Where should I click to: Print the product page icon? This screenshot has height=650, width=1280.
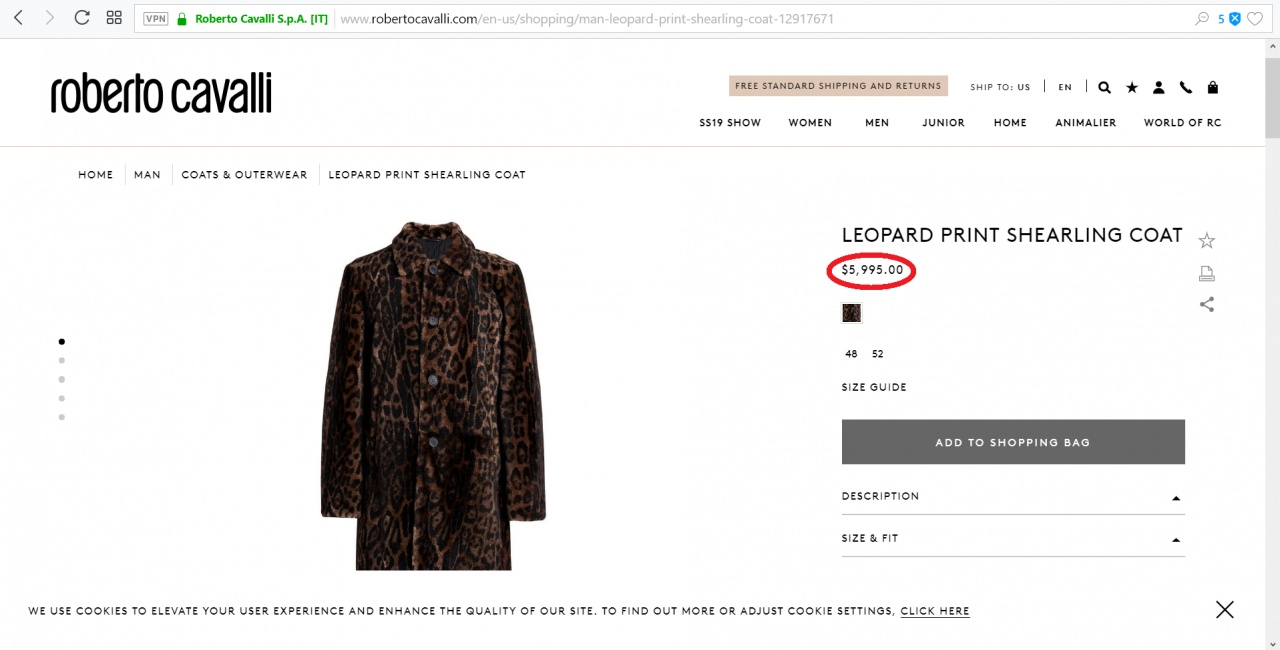[1207, 273]
